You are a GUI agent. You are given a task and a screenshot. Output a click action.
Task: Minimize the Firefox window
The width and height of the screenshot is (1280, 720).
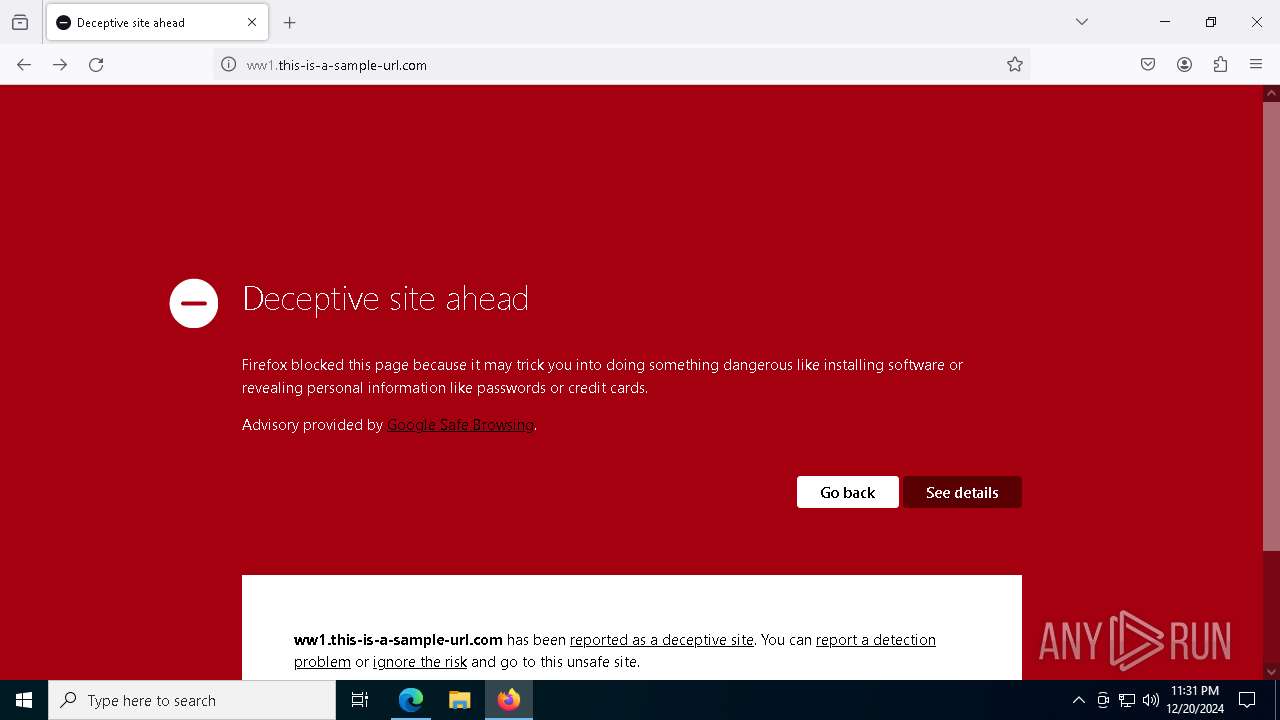1165,22
